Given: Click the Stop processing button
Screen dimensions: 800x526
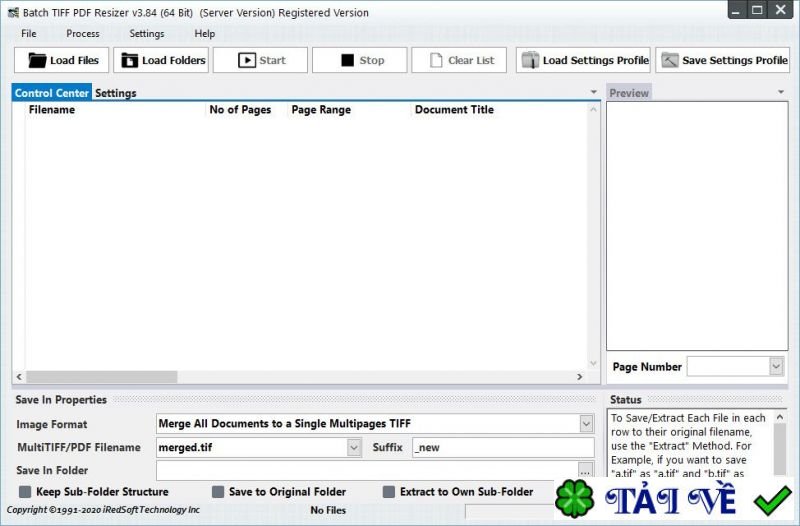Looking at the screenshot, I should (360, 60).
